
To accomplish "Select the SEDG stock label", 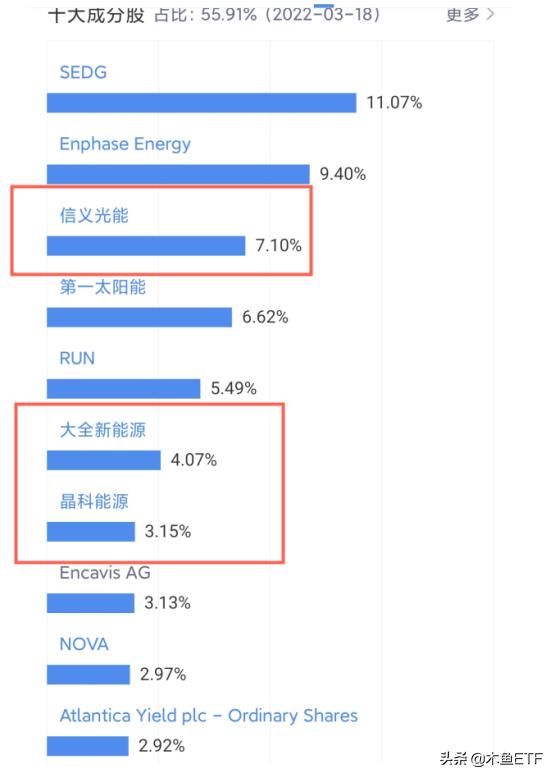I will click(x=83, y=72).
